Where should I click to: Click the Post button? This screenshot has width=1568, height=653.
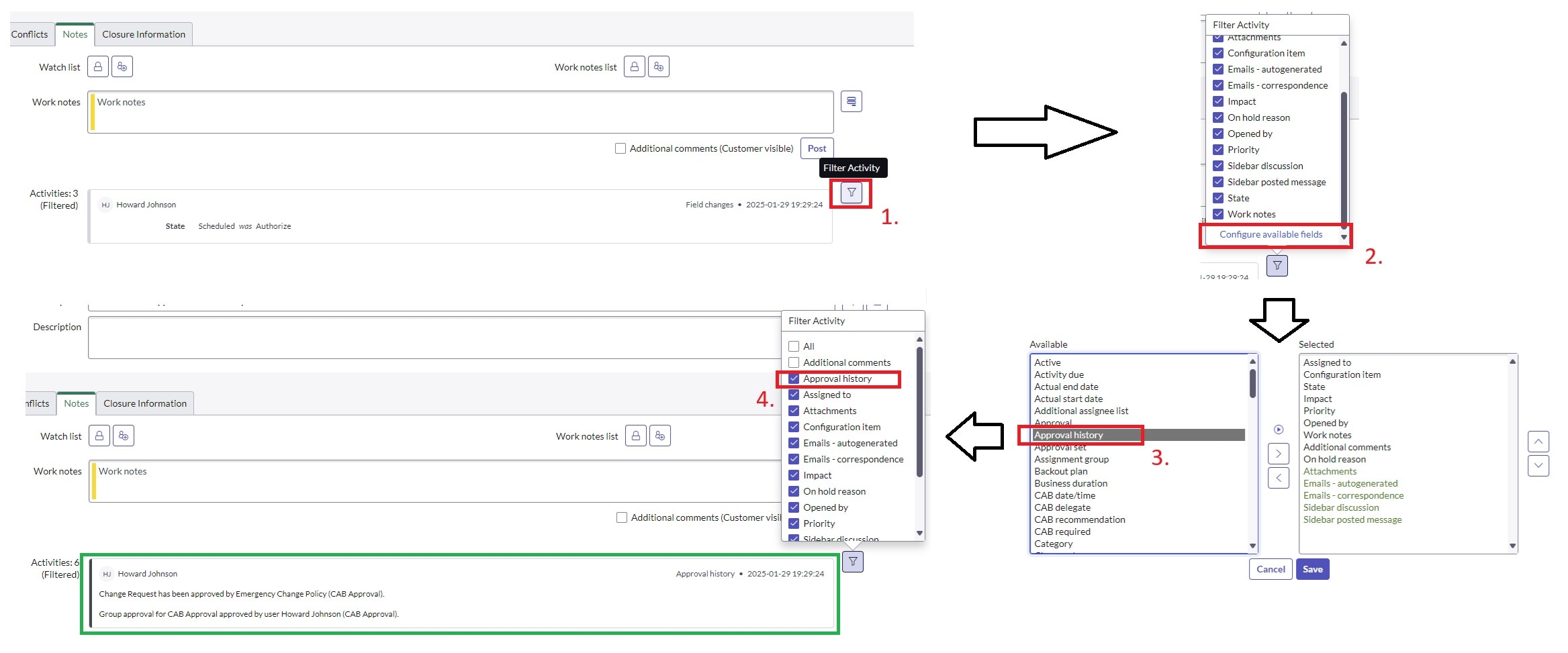point(816,148)
